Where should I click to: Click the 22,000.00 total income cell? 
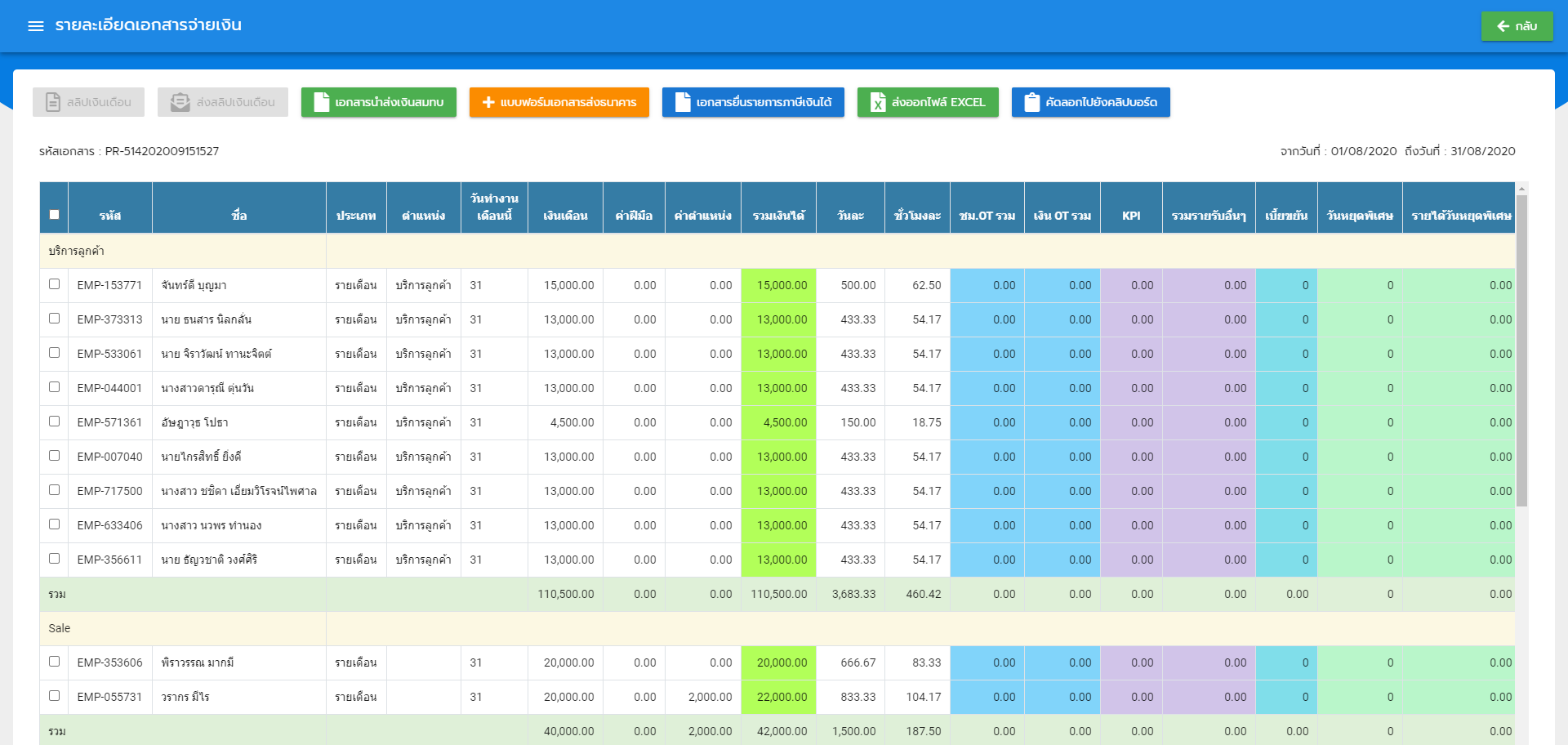click(x=778, y=697)
